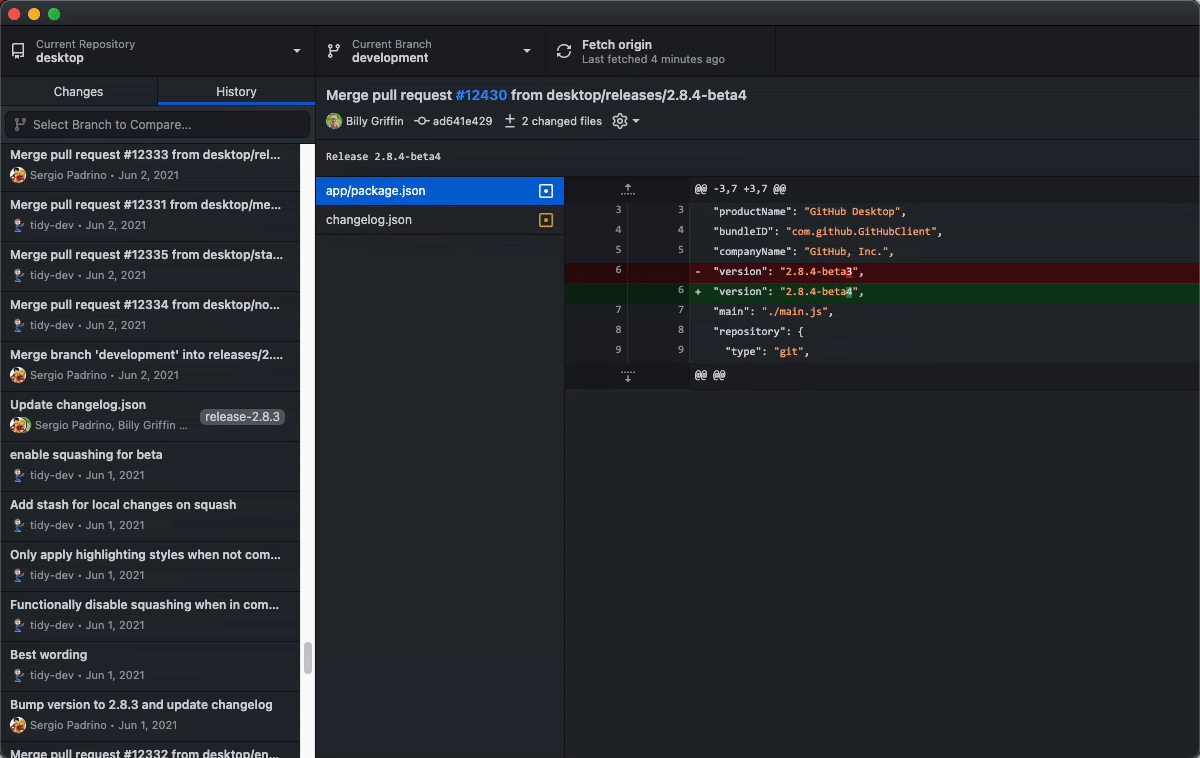Click Billy Griffin's avatar in commit header
This screenshot has height=758, width=1200.
click(334, 121)
